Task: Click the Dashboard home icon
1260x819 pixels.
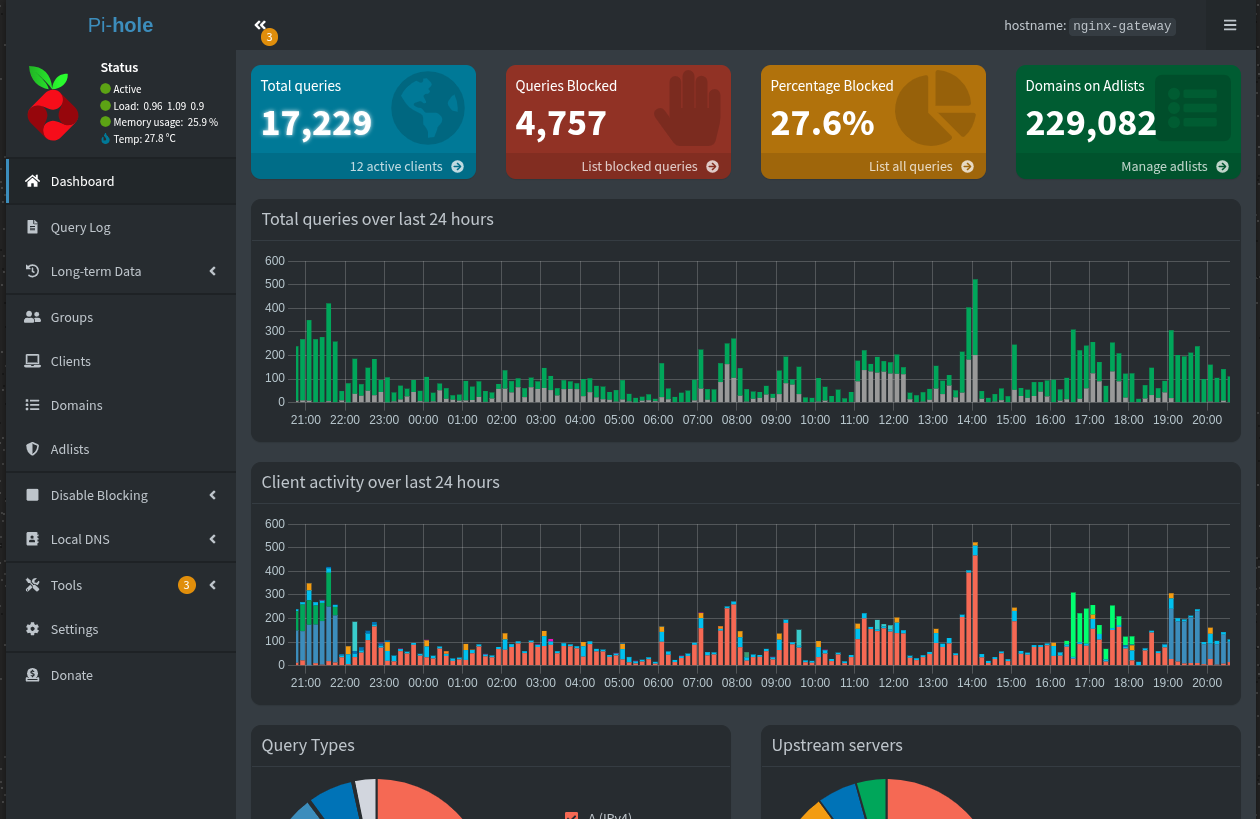Action: point(32,181)
